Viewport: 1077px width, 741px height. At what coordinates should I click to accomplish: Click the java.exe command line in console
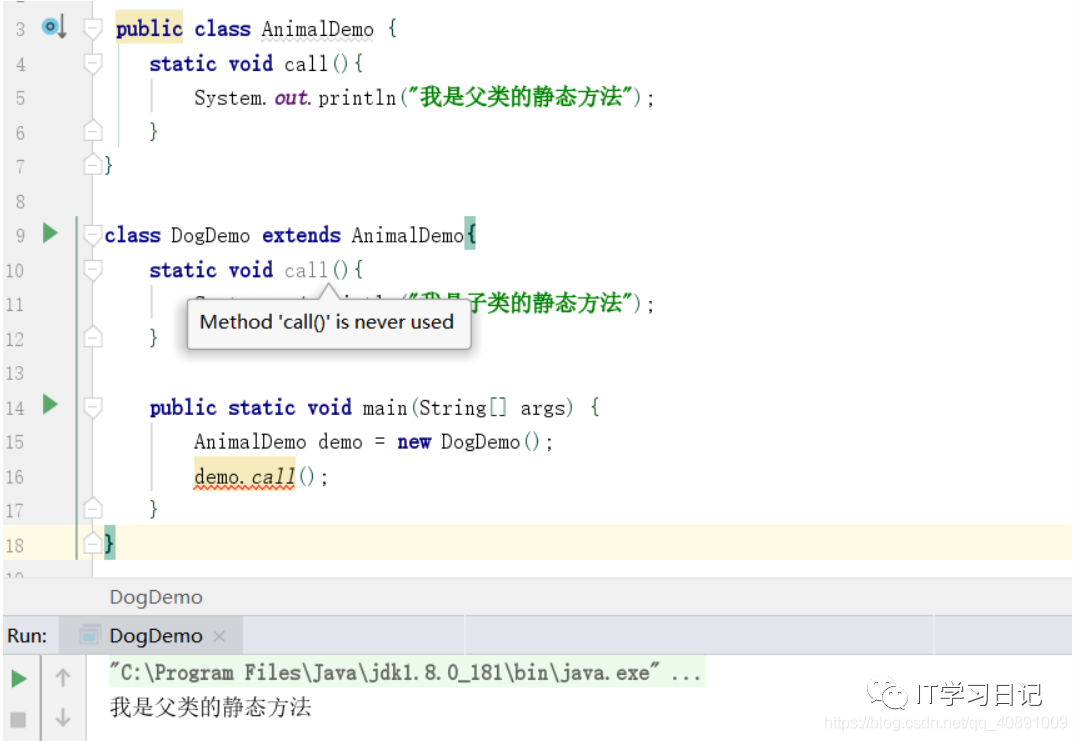point(406,672)
